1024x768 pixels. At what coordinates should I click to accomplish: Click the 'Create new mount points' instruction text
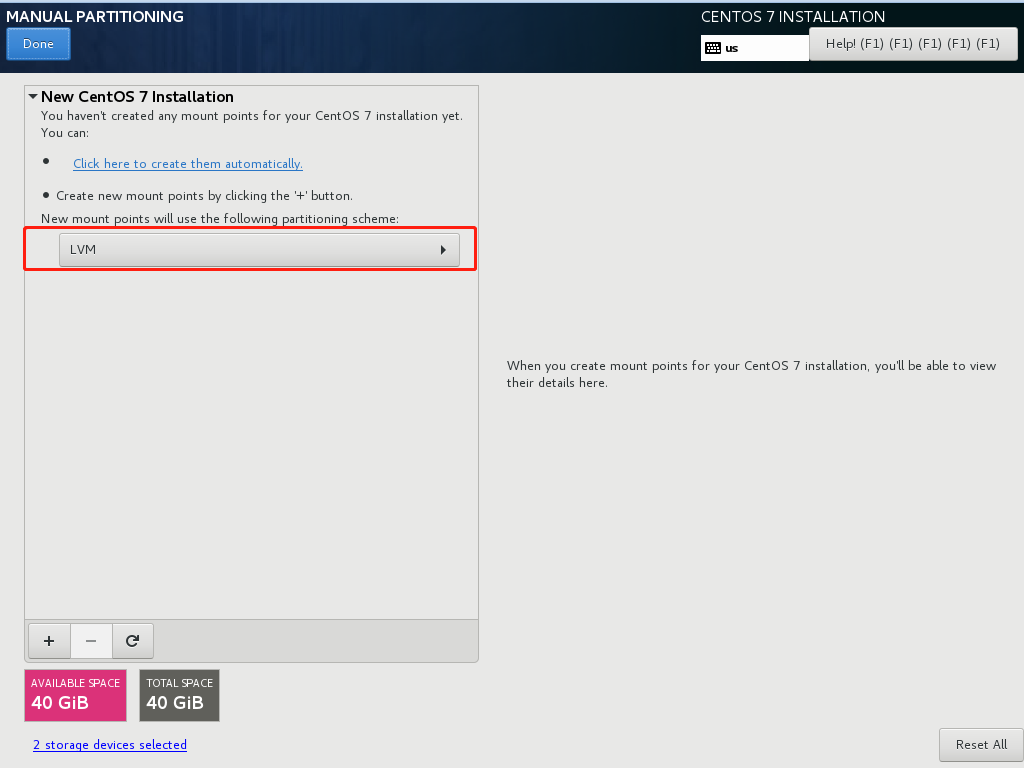[204, 196]
